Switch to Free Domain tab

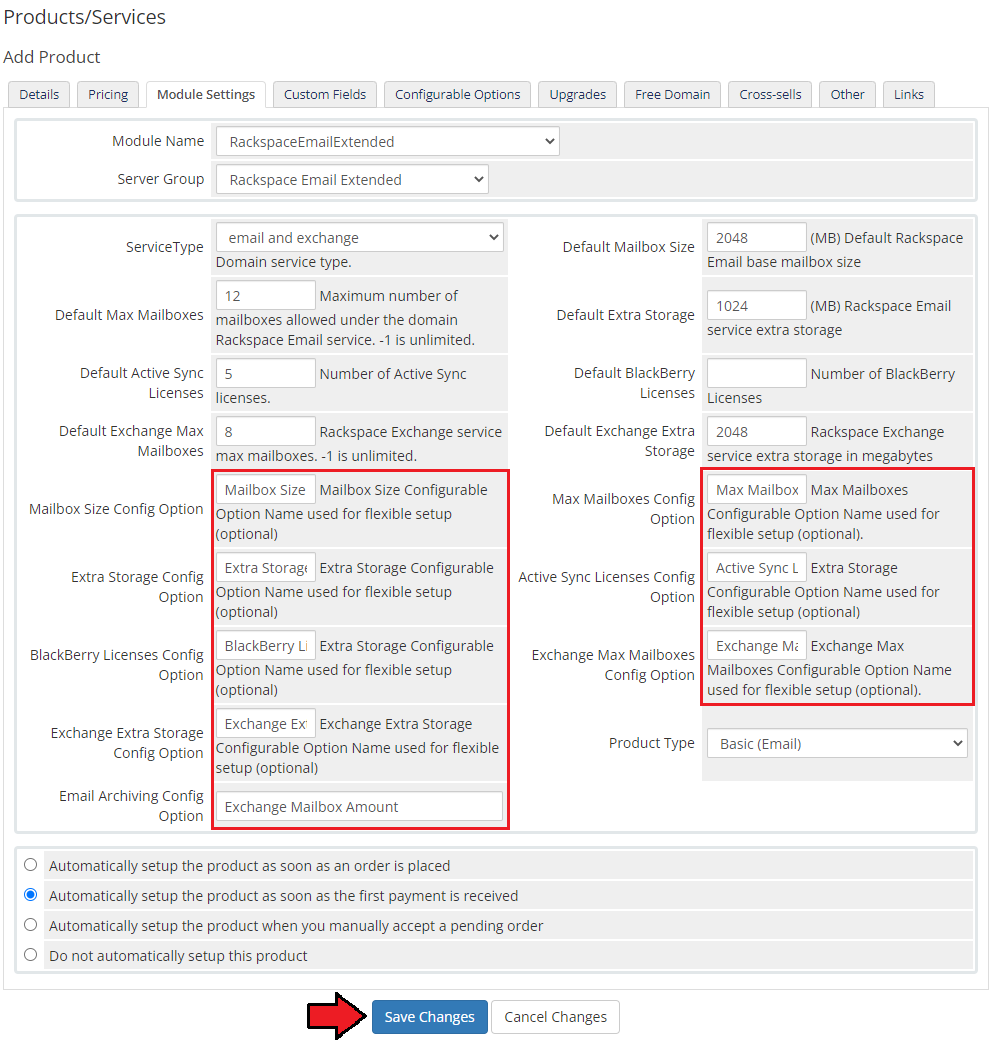[673, 94]
